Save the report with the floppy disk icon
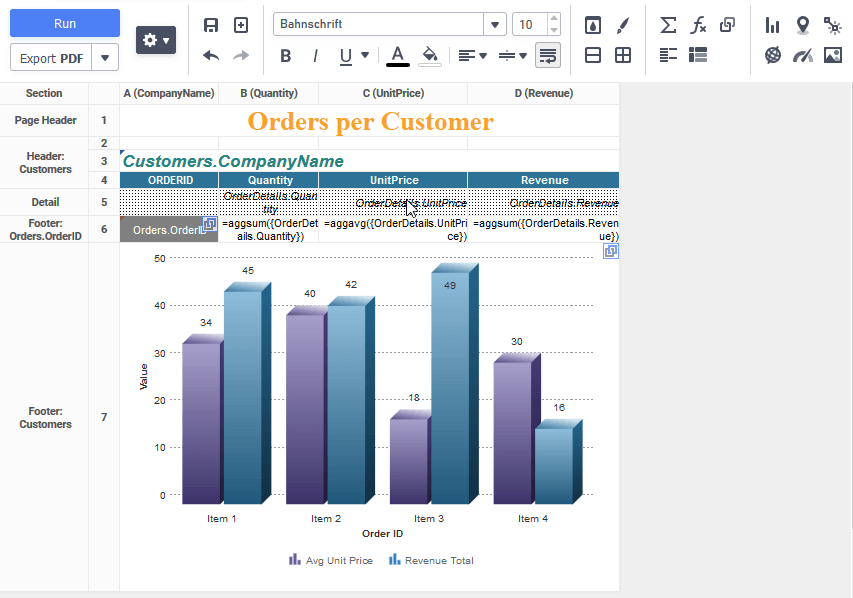Viewport: 853px width, 598px height. click(x=211, y=25)
